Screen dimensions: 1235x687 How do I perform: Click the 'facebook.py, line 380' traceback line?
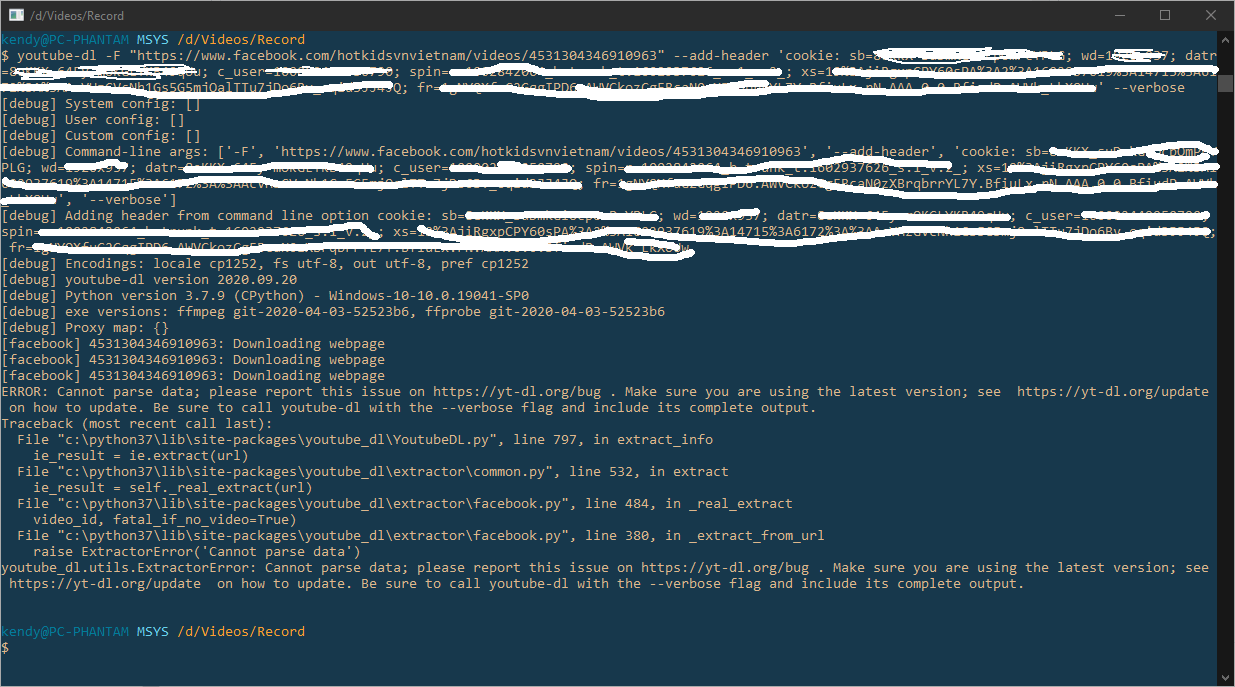tap(421, 536)
